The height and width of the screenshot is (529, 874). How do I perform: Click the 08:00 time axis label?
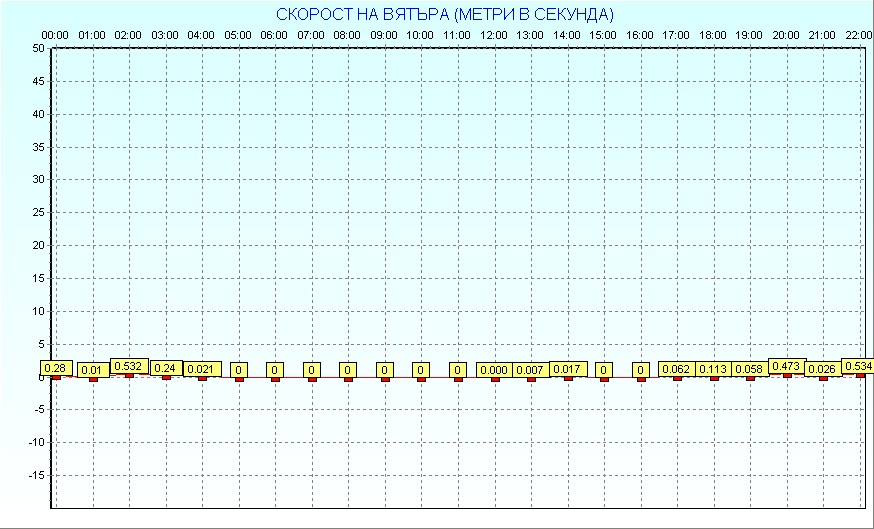point(347,35)
